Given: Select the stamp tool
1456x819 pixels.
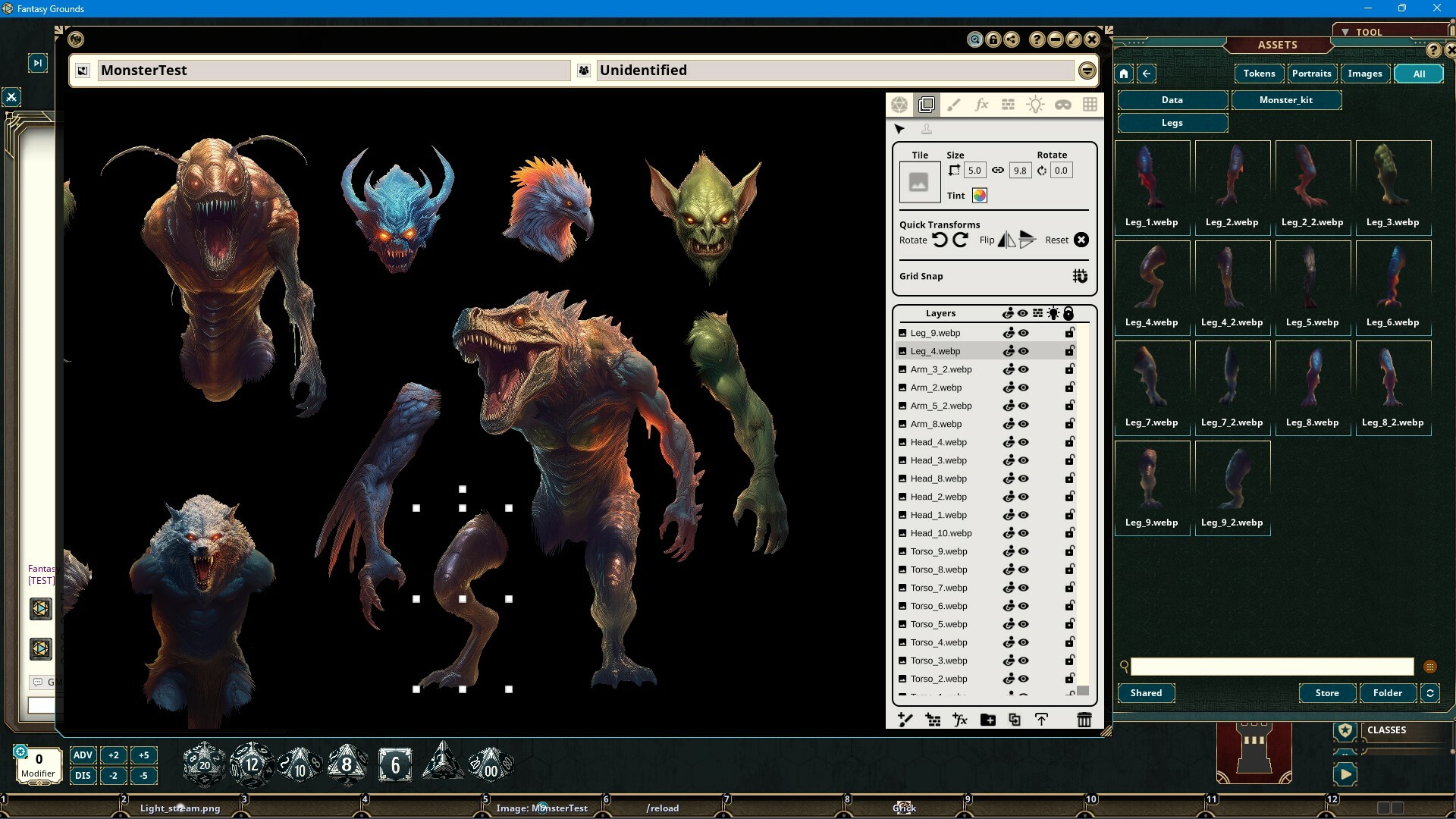Looking at the screenshot, I should (x=927, y=129).
